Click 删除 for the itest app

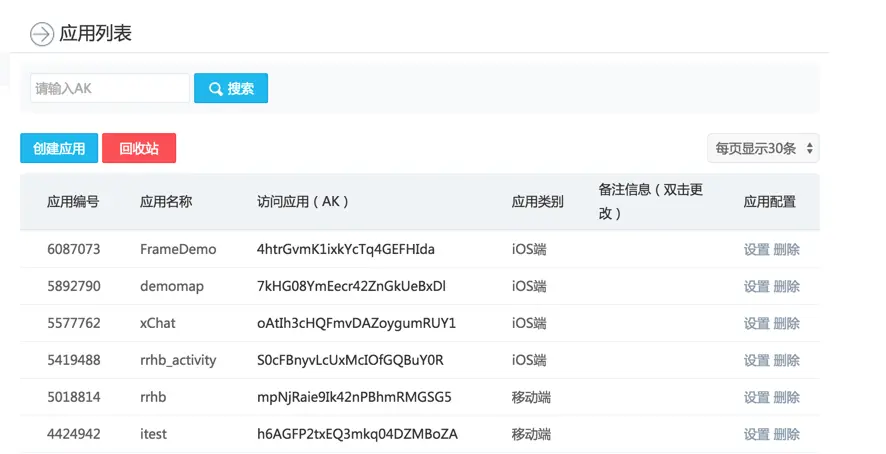[x=787, y=434]
